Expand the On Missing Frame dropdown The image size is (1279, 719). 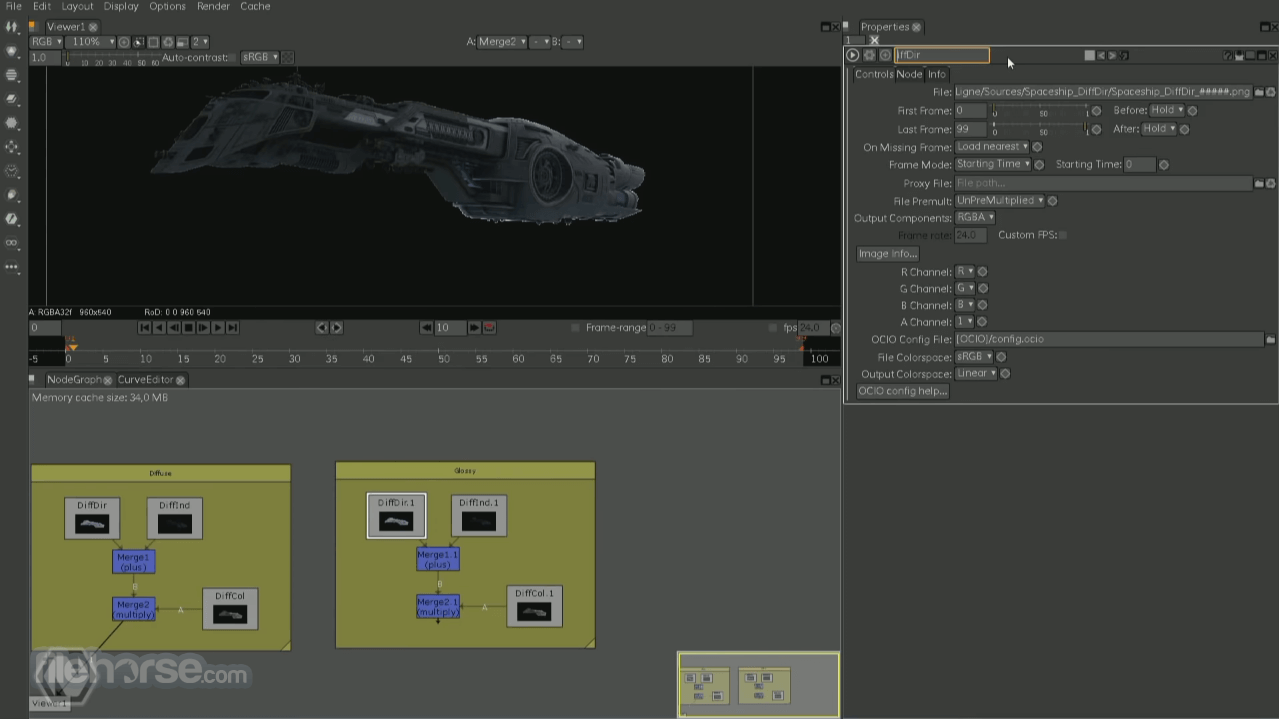(x=991, y=147)
